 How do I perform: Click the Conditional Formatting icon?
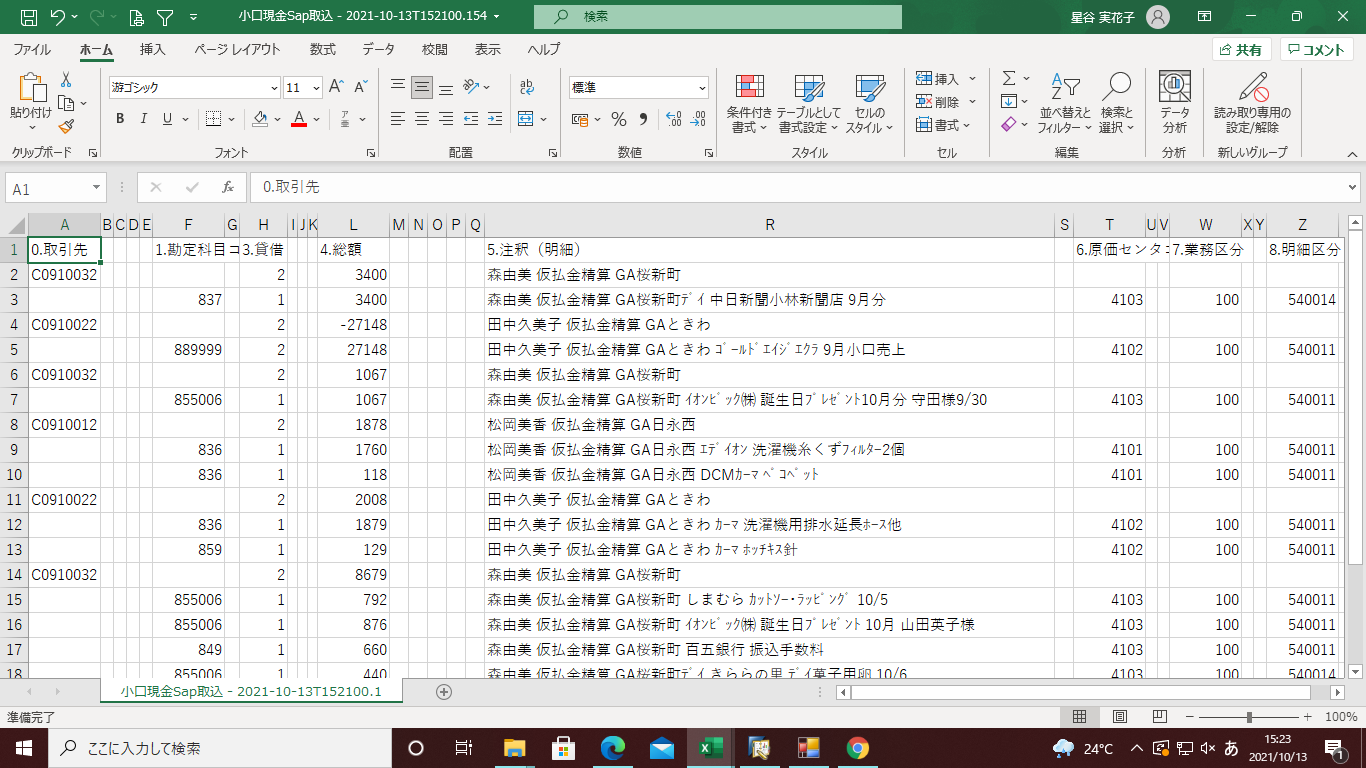749,91
